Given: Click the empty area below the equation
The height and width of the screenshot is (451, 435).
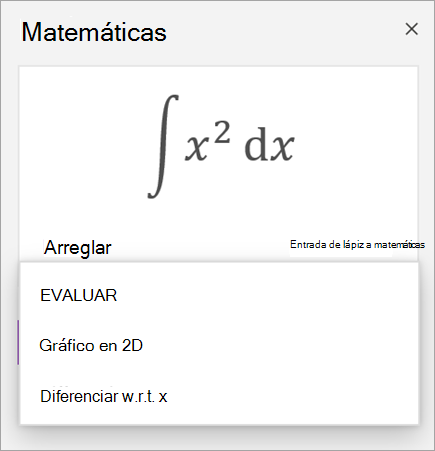Looking at the screenshot, I should tap(218, 217).
